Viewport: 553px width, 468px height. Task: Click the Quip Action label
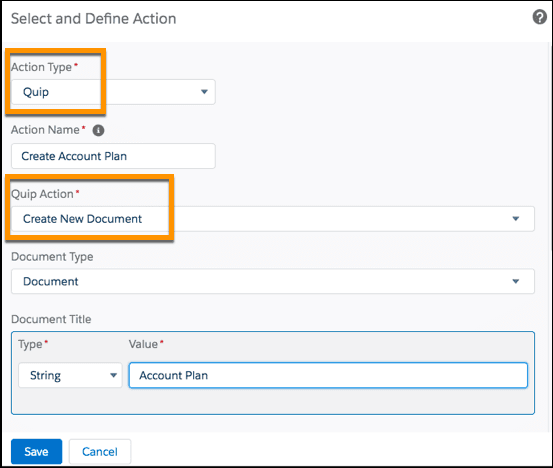pos(42,194)
